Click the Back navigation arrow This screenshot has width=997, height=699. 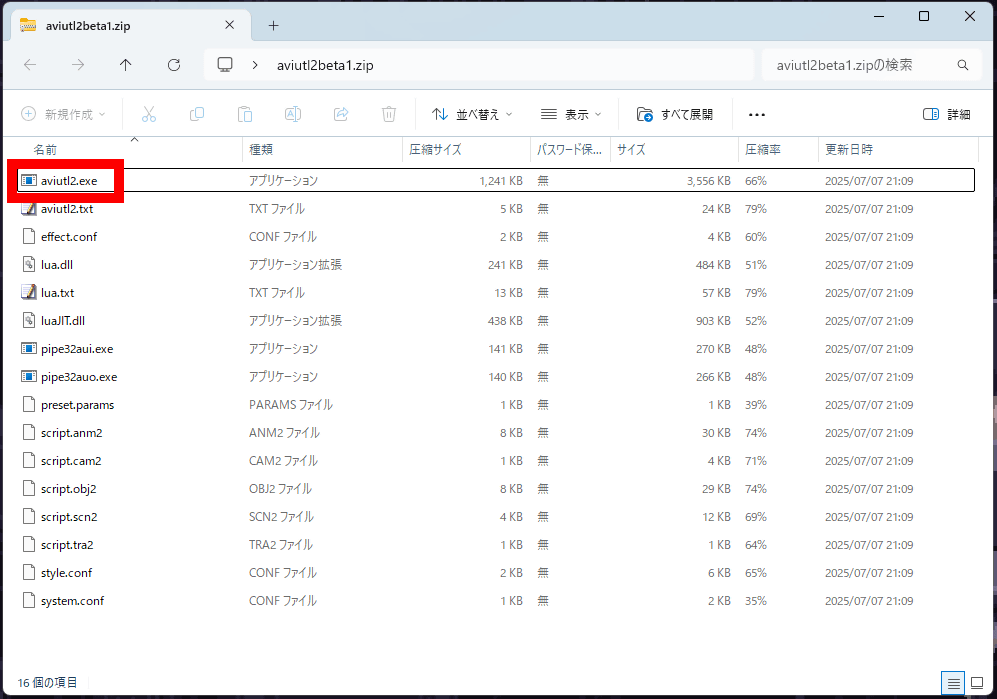[30, 65]
